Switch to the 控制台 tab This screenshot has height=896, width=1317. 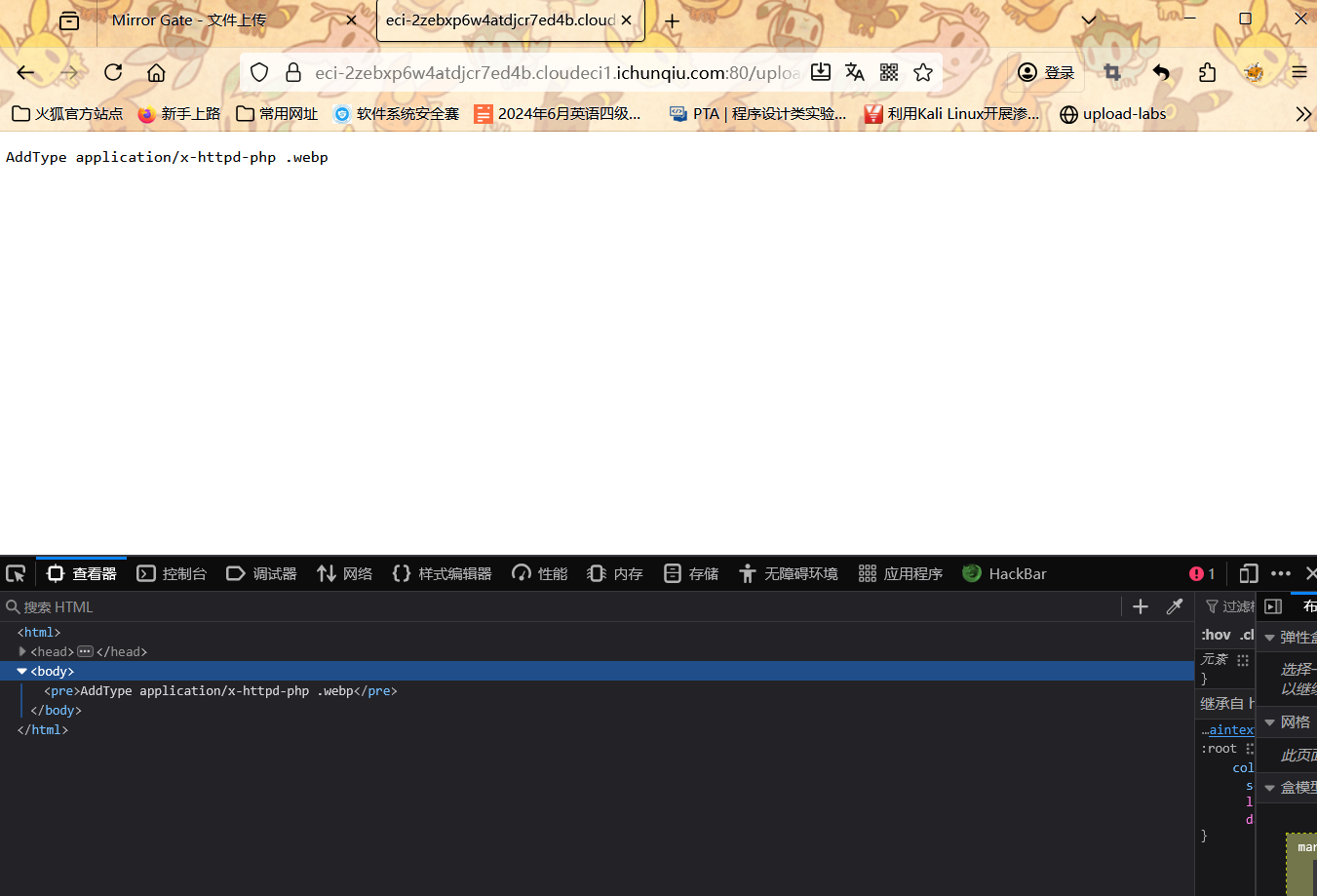point(173,573)
